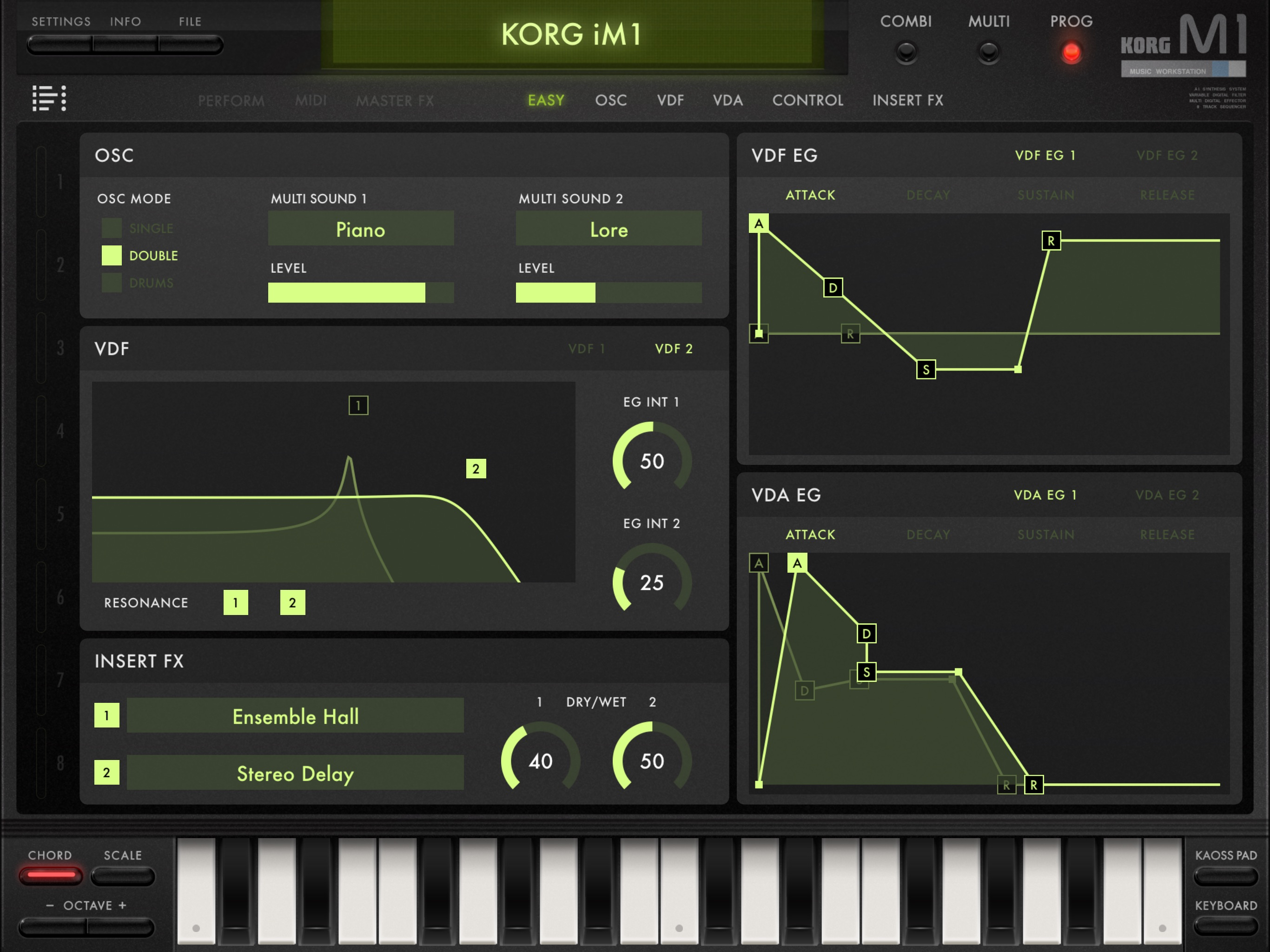Click the Insert FX 2 number icon
Screen dimensions: 1270x952
pos(107,772)
